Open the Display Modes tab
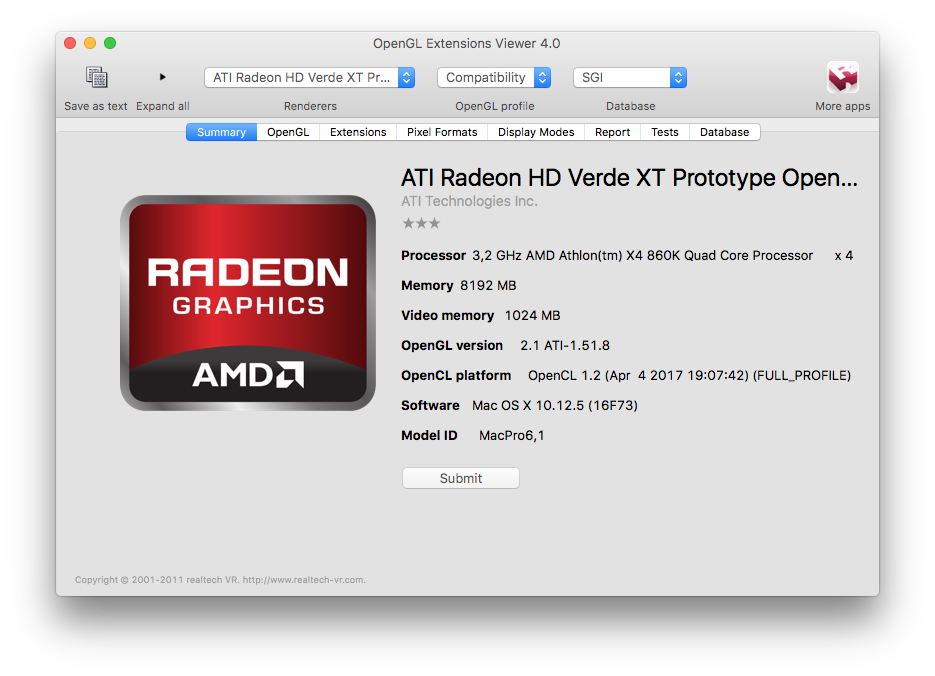Image resolution: width=935 pixels, height=676 pixels. (536, 132)
